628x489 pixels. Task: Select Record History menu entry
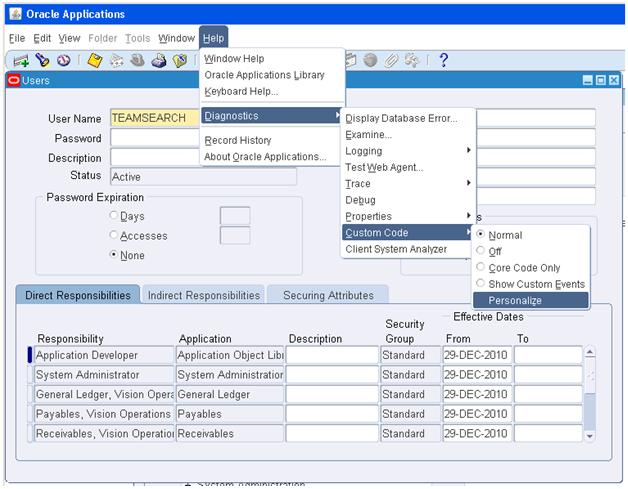click(271, 140)
